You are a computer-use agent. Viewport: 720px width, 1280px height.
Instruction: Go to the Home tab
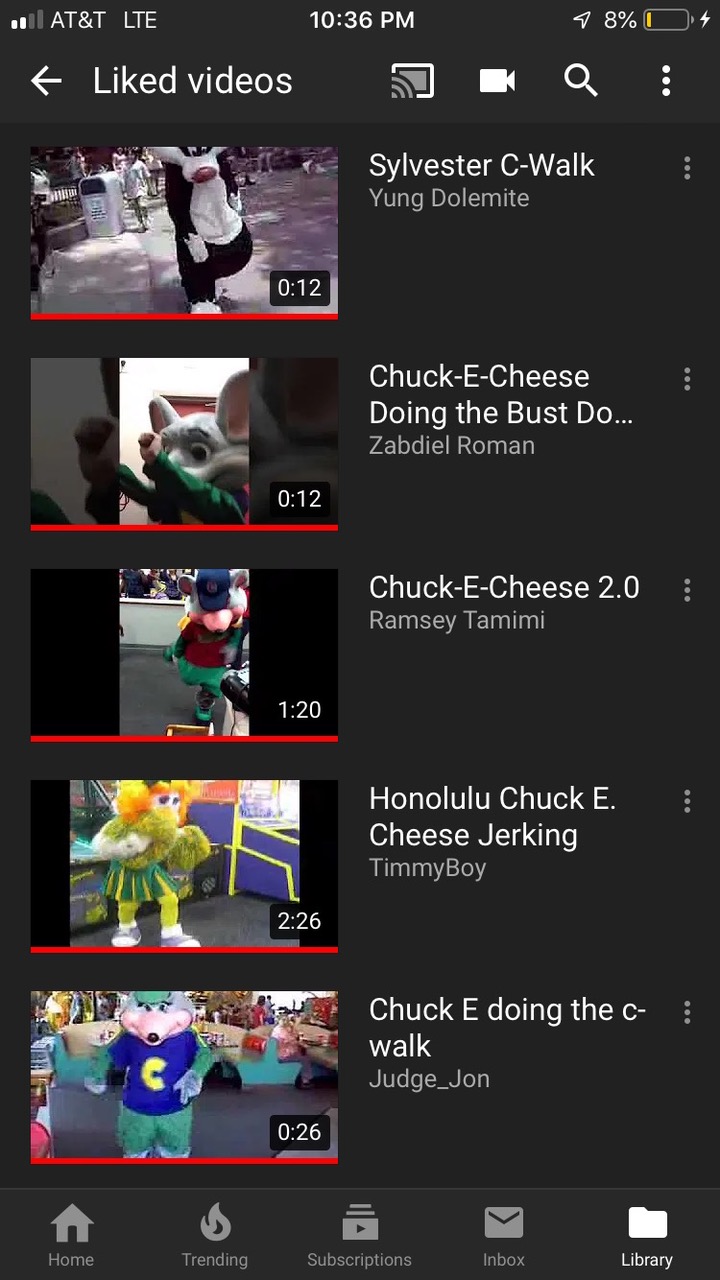point(71,1236)
